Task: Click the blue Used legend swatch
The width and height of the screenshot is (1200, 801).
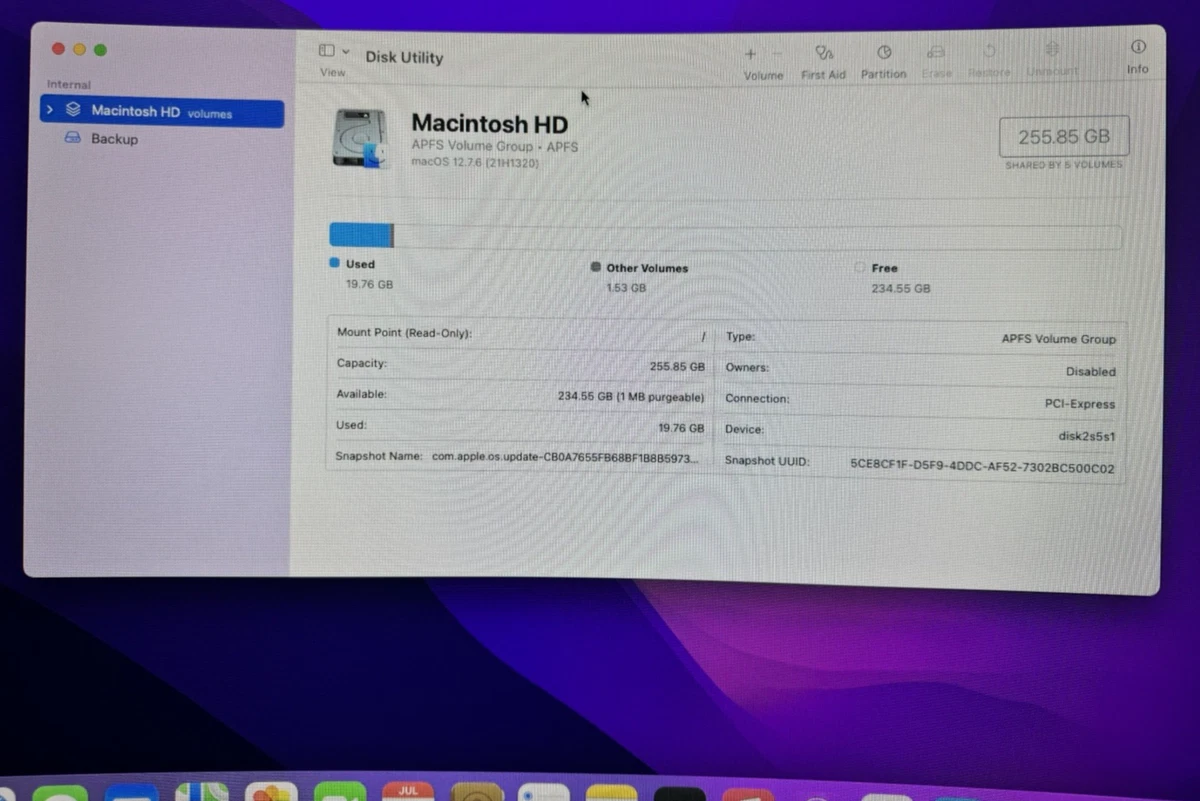Action: pyautogui.click(x=335, y=263)
